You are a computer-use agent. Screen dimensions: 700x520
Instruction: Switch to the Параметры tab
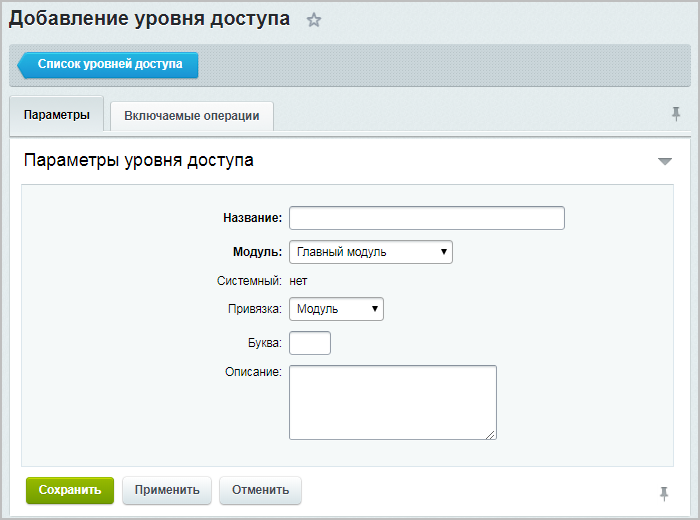(x=57, y=115)
